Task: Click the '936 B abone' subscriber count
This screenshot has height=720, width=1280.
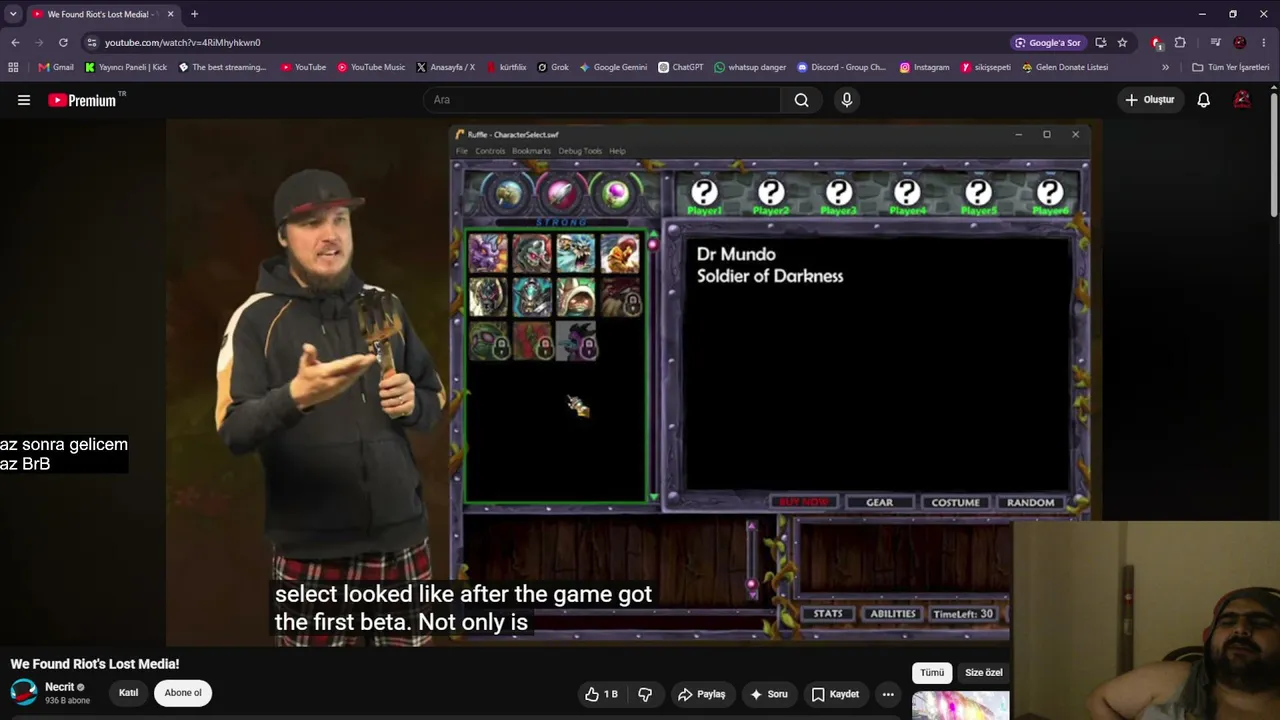Action: click(x=67, y=701)
